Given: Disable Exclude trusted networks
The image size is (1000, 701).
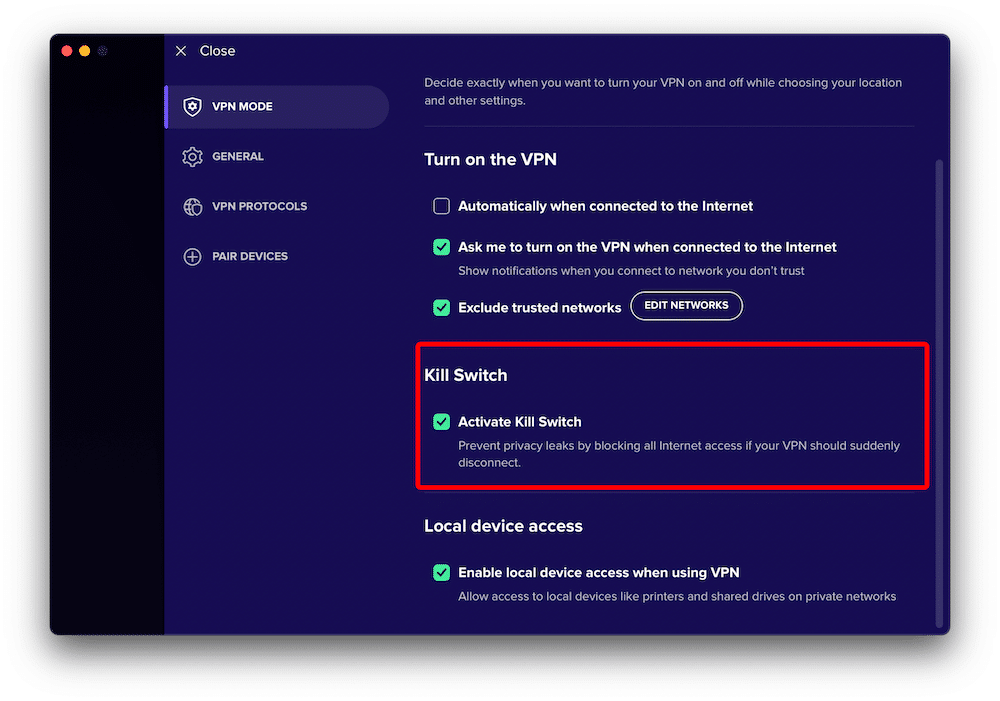Looking at the screenshot, I should (x=441, y=307).
